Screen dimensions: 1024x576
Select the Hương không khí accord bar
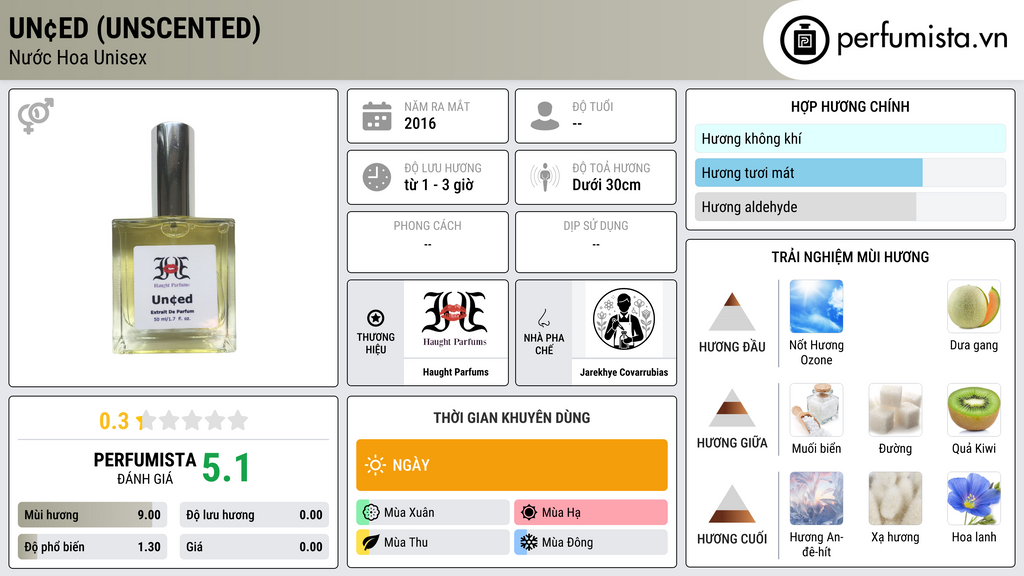[x=850, y=138]
